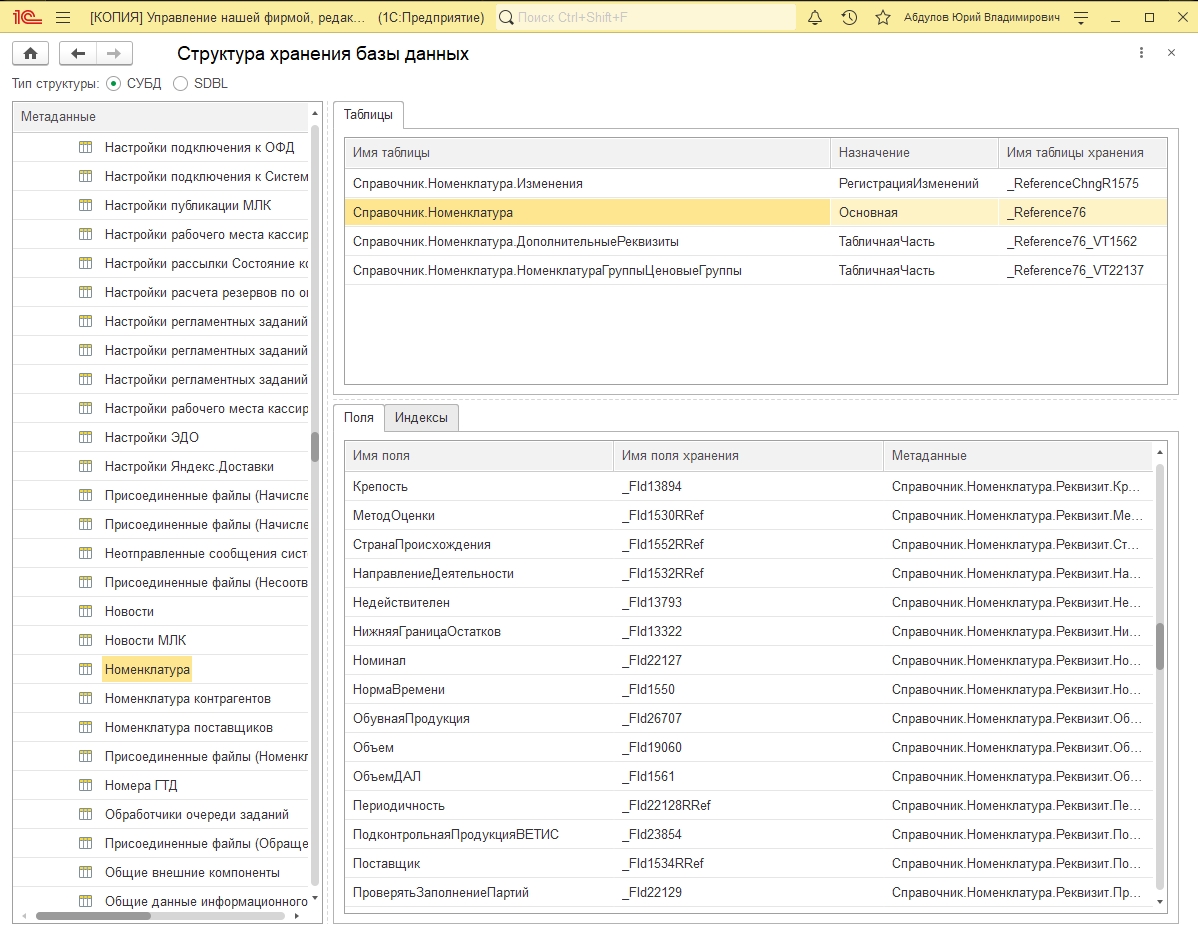This screenshot has height=936, width=1198.
Task: Click table icon for Неотправленные сообщения
Action: [x=86, y=554]
